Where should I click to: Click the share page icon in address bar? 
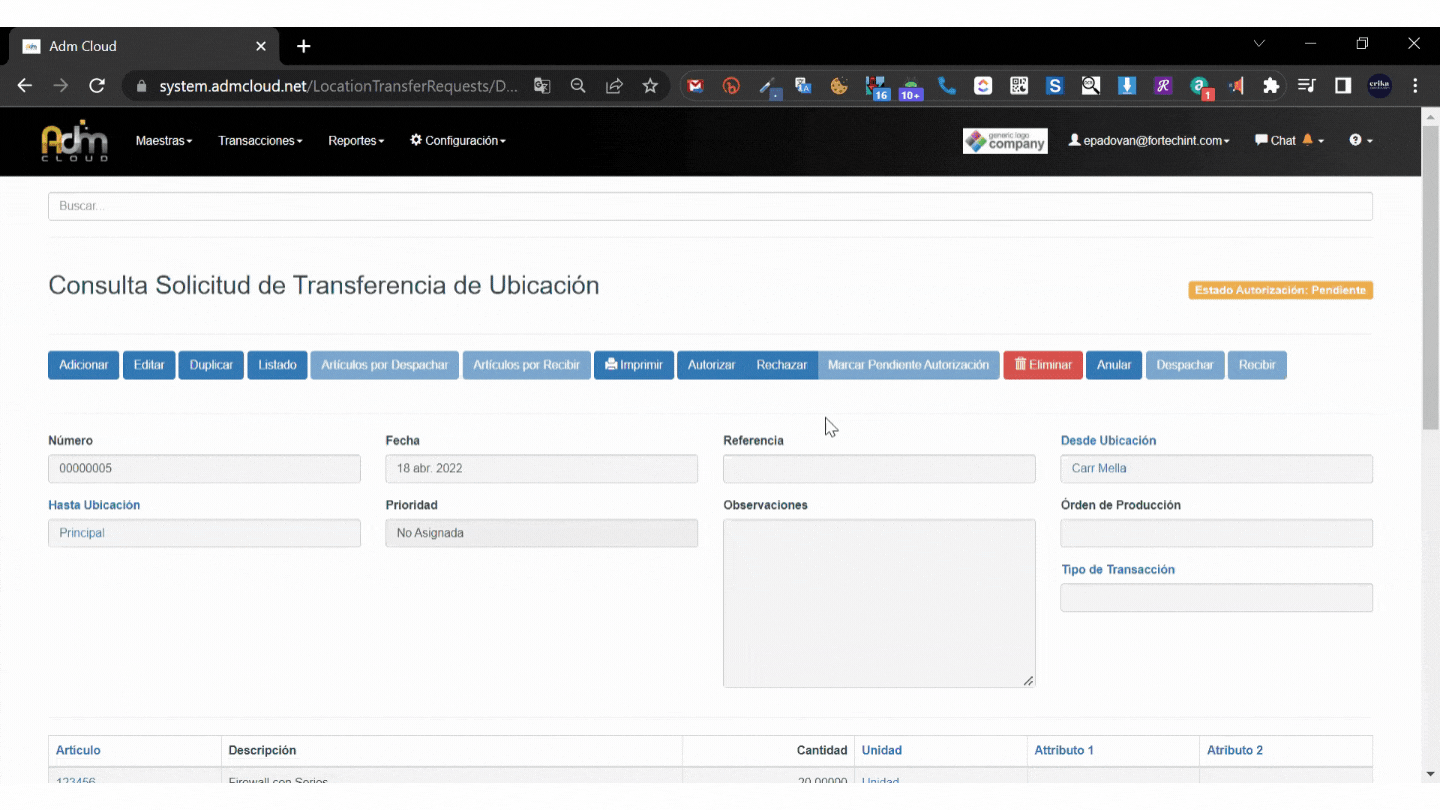614,86
